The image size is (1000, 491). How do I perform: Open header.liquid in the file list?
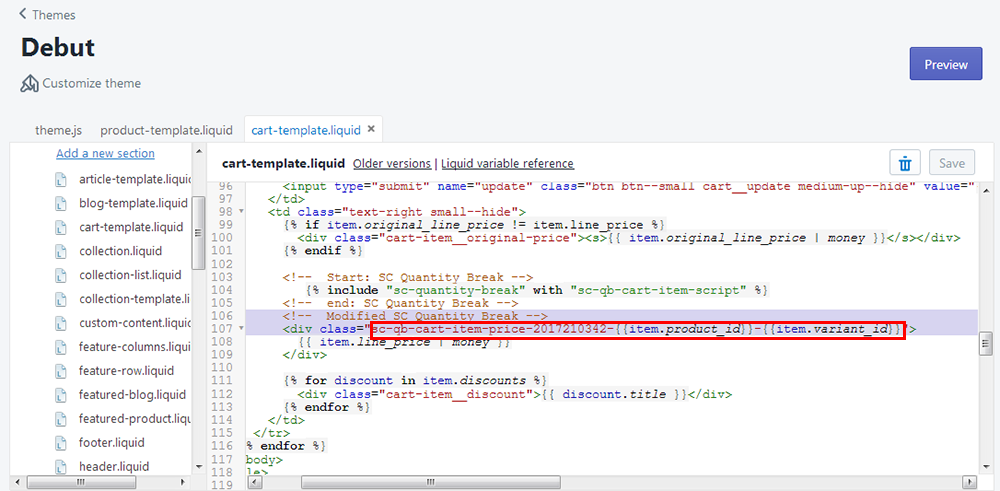coord(114,467)
